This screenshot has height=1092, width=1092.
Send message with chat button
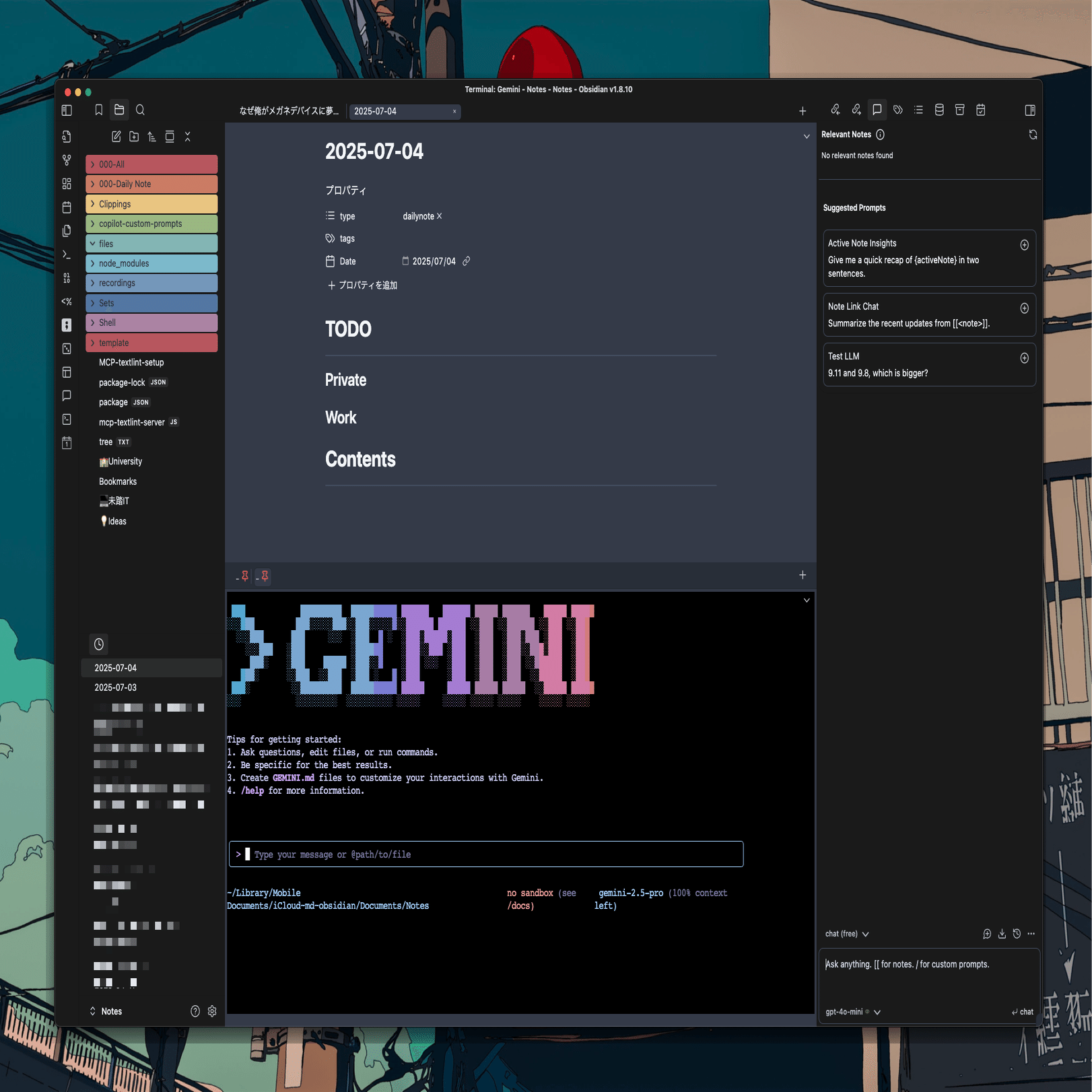(1022, 1012)
